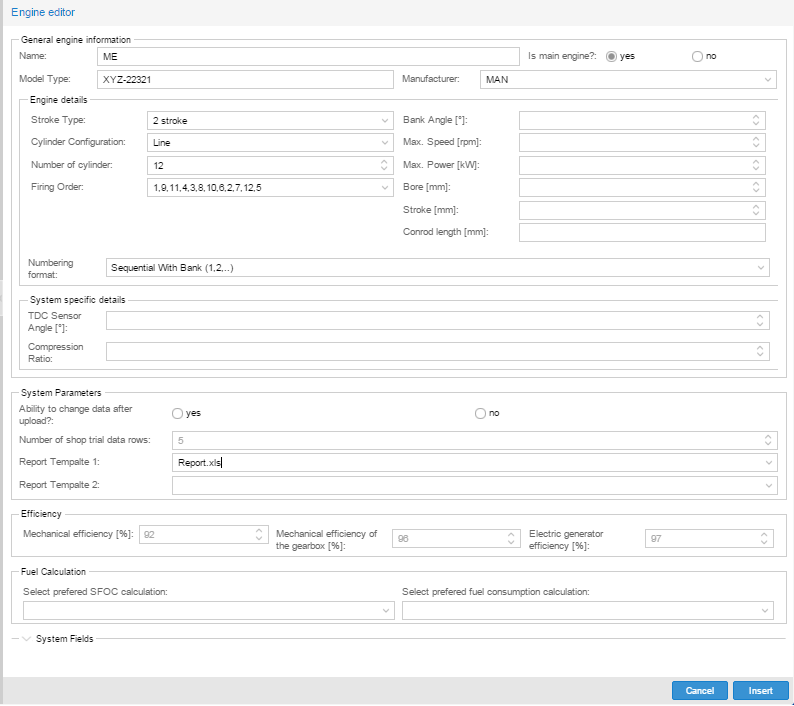
Task: Open the Numbering format dropdown
Action: 438,267
